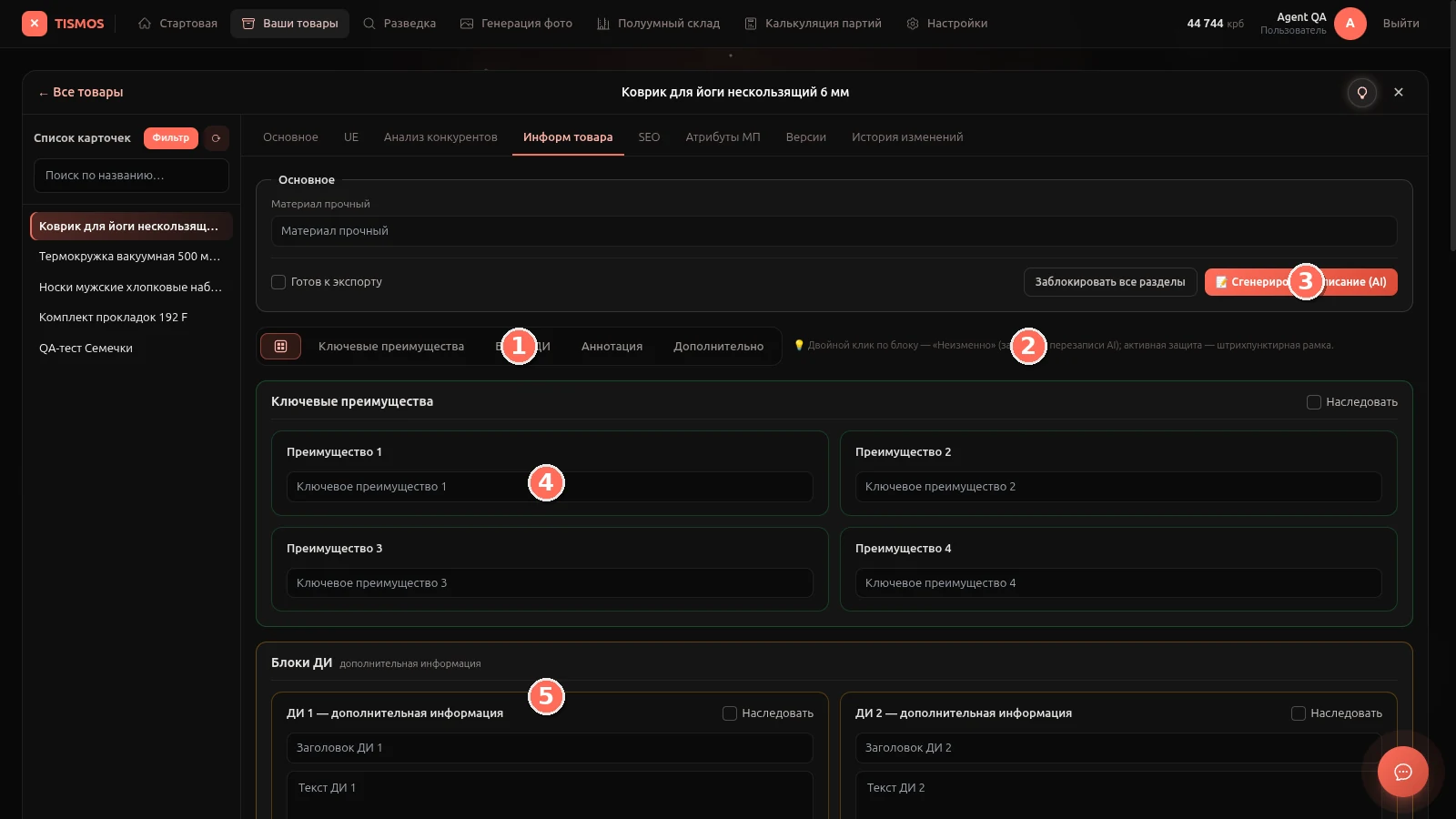This screenshot has height=819, width=1456.
Task: Switch to the Анализ конкурентов tab
Action: click(440, 137)
